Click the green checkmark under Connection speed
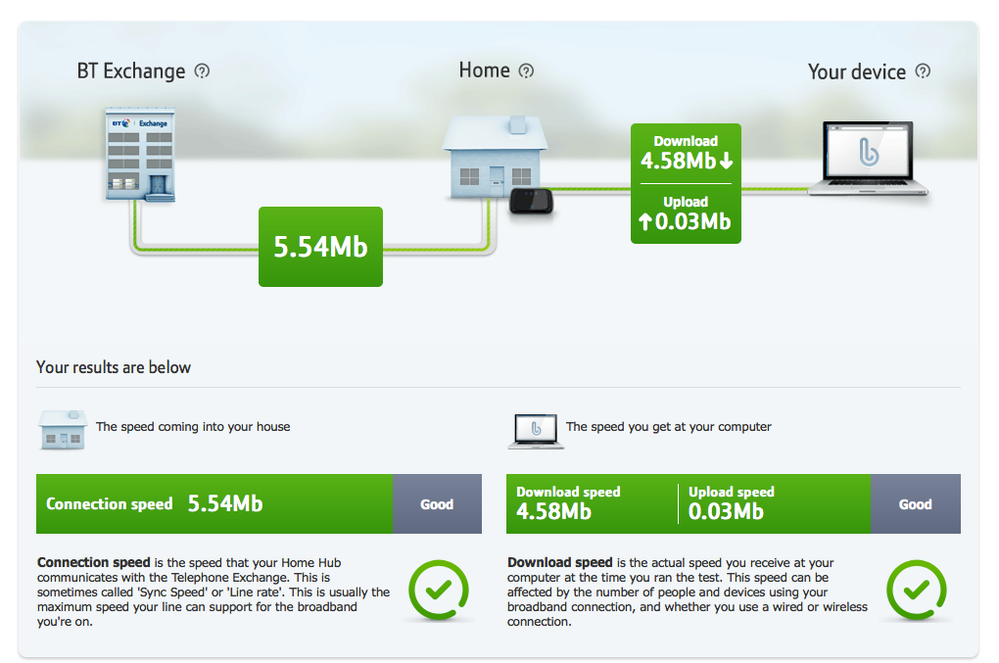Screen dimensions: 999x663 [438, 590]
